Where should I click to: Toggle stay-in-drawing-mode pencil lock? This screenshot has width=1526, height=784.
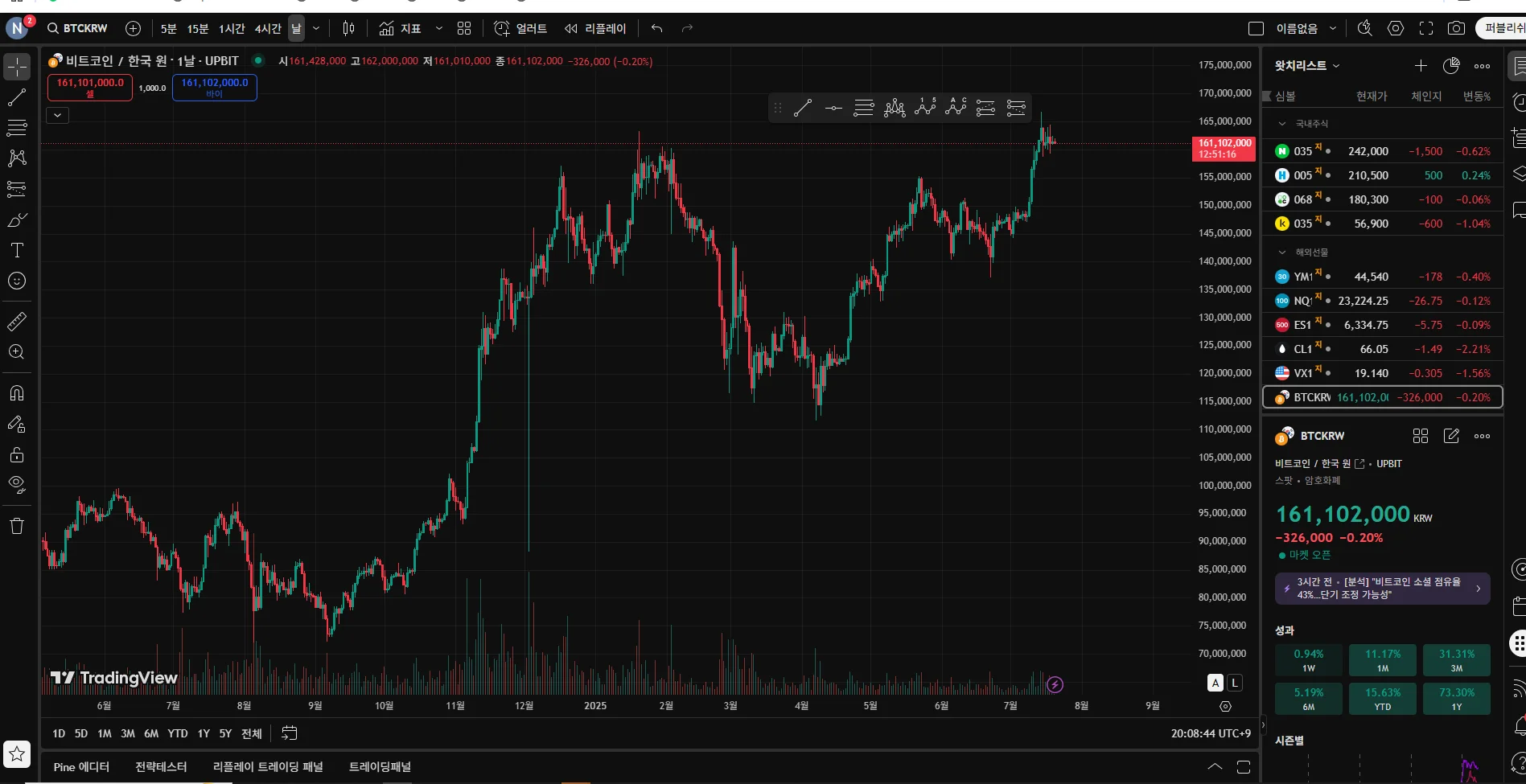point(17,424)
